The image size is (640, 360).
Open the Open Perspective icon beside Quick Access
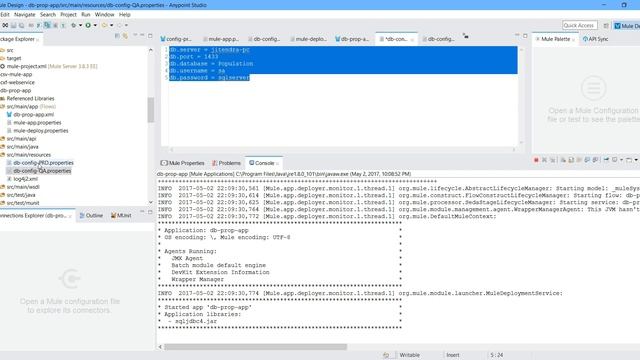606,26
